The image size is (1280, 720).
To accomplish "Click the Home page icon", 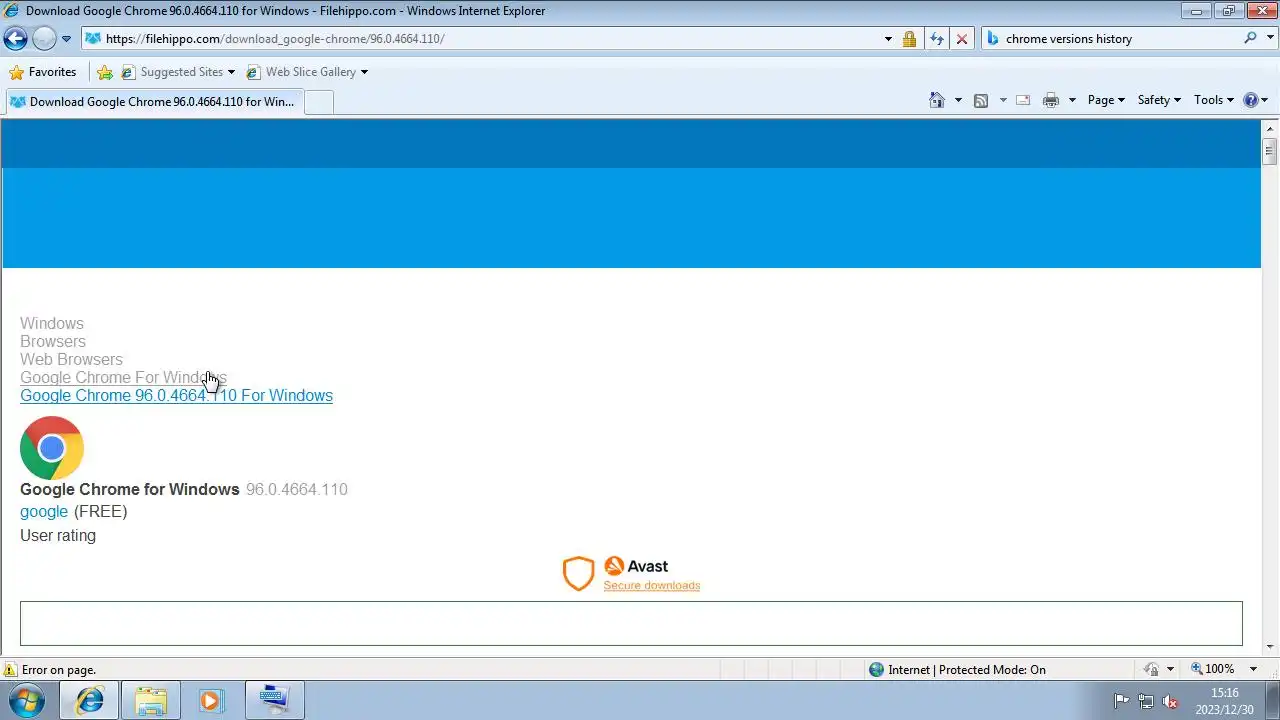I will pos(937,100).
